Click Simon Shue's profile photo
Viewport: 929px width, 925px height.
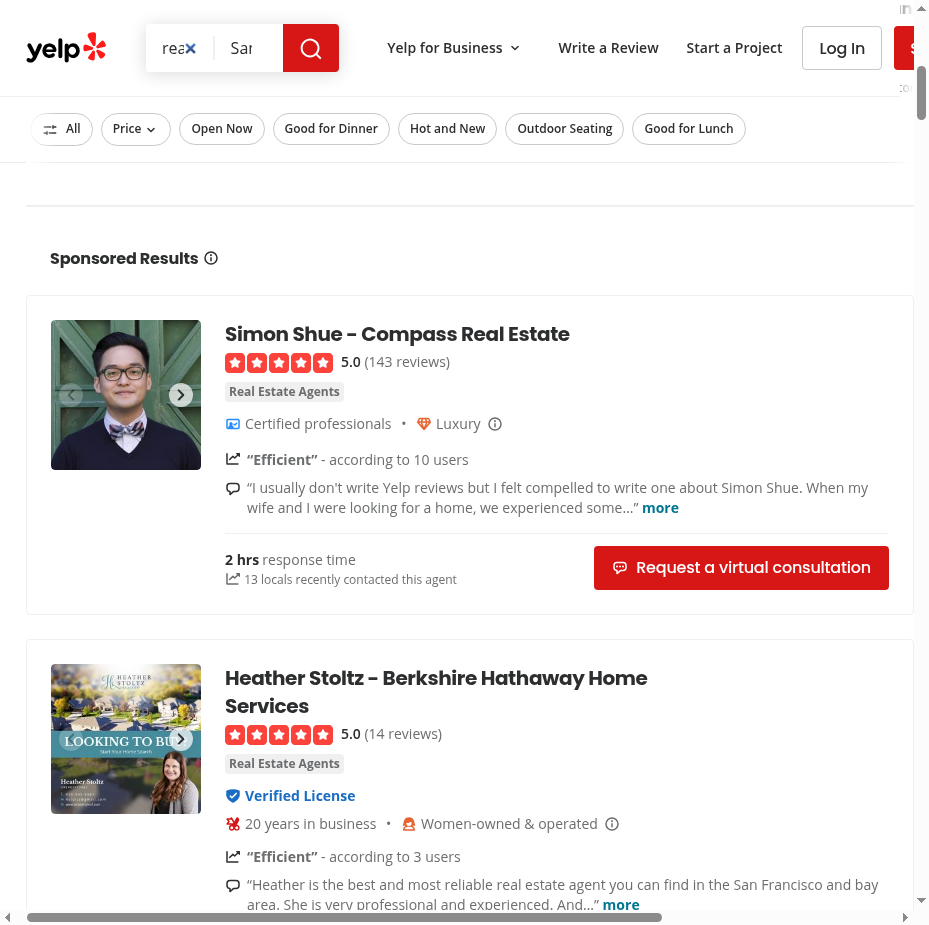(x=126, y=395)
